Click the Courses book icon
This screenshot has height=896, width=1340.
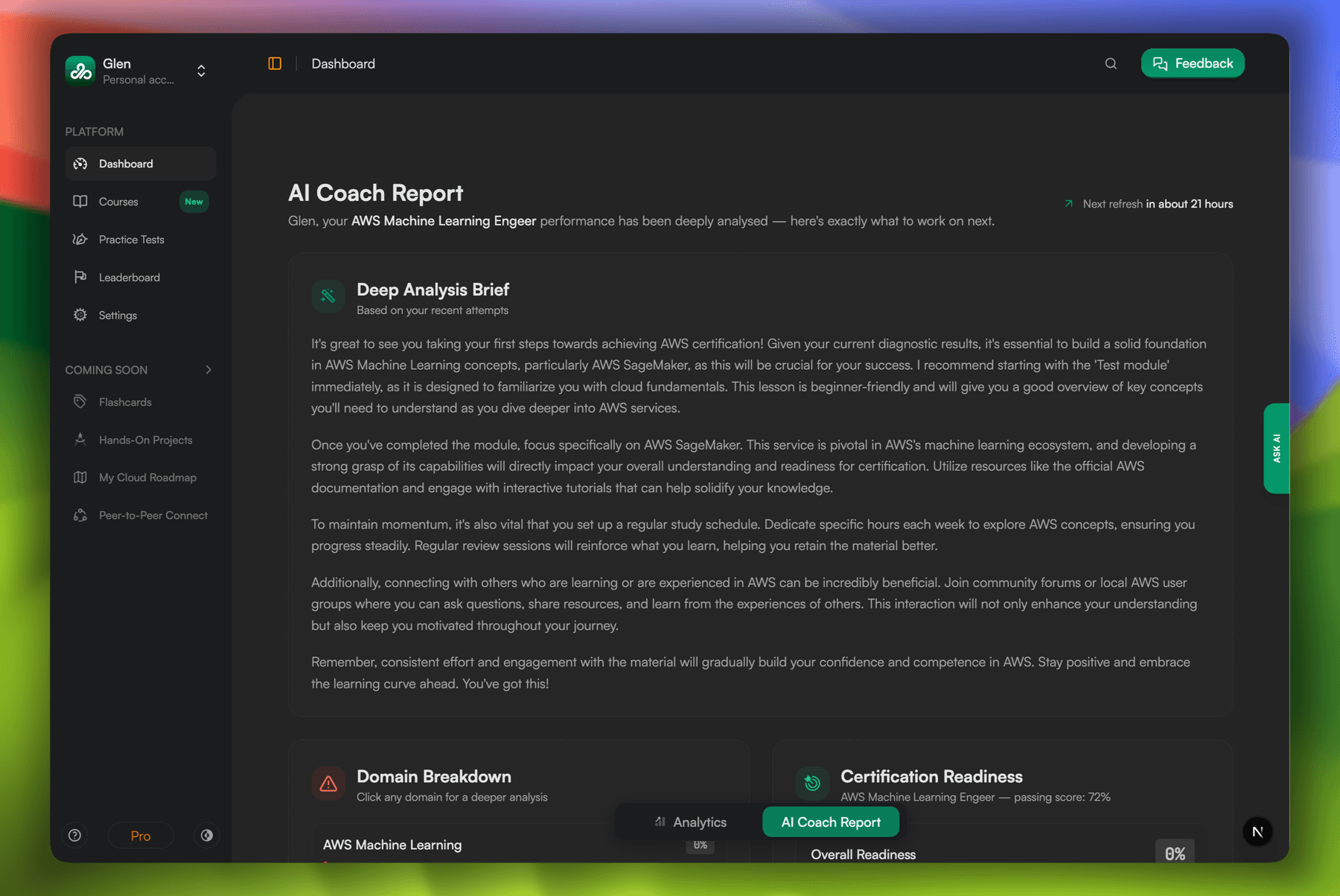[80, 202]
